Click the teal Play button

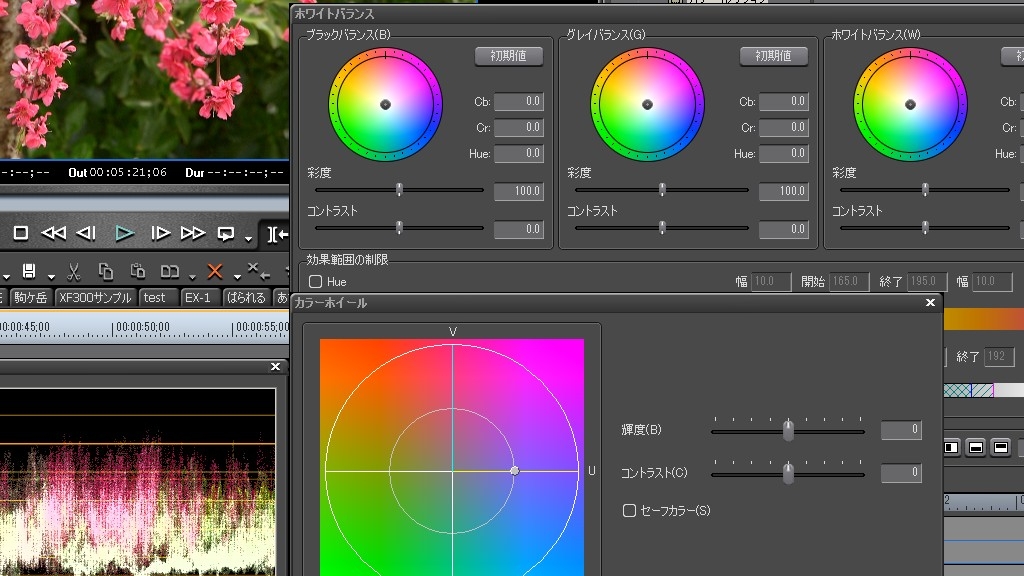coord(124,233)
